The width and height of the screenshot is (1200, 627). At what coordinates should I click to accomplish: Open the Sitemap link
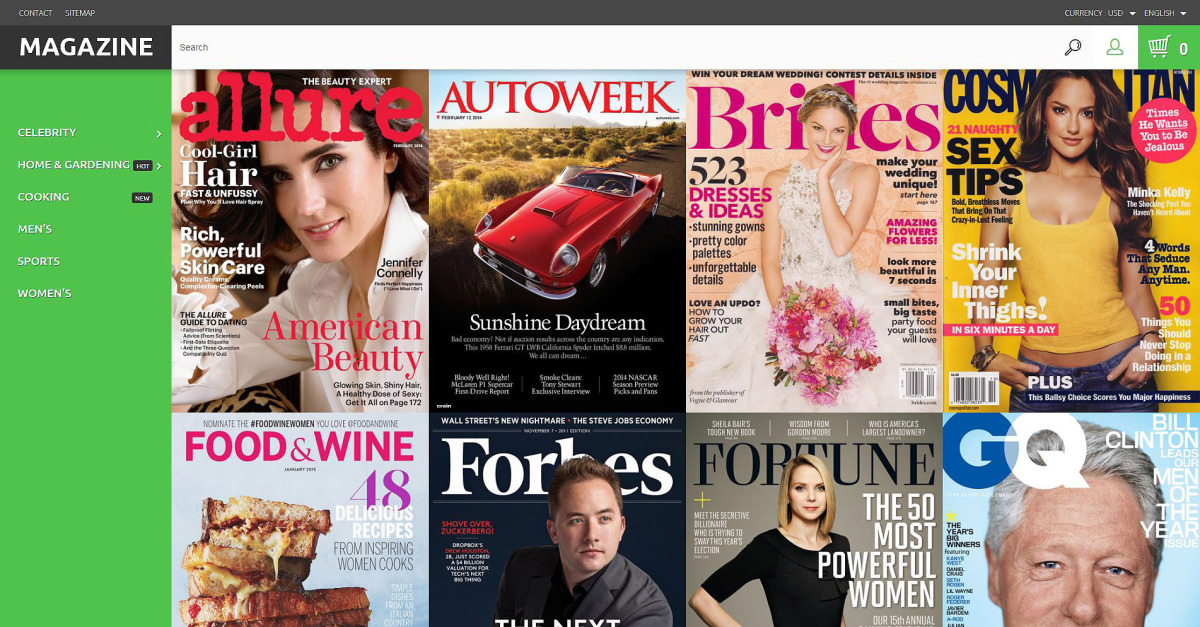[80, 13]
